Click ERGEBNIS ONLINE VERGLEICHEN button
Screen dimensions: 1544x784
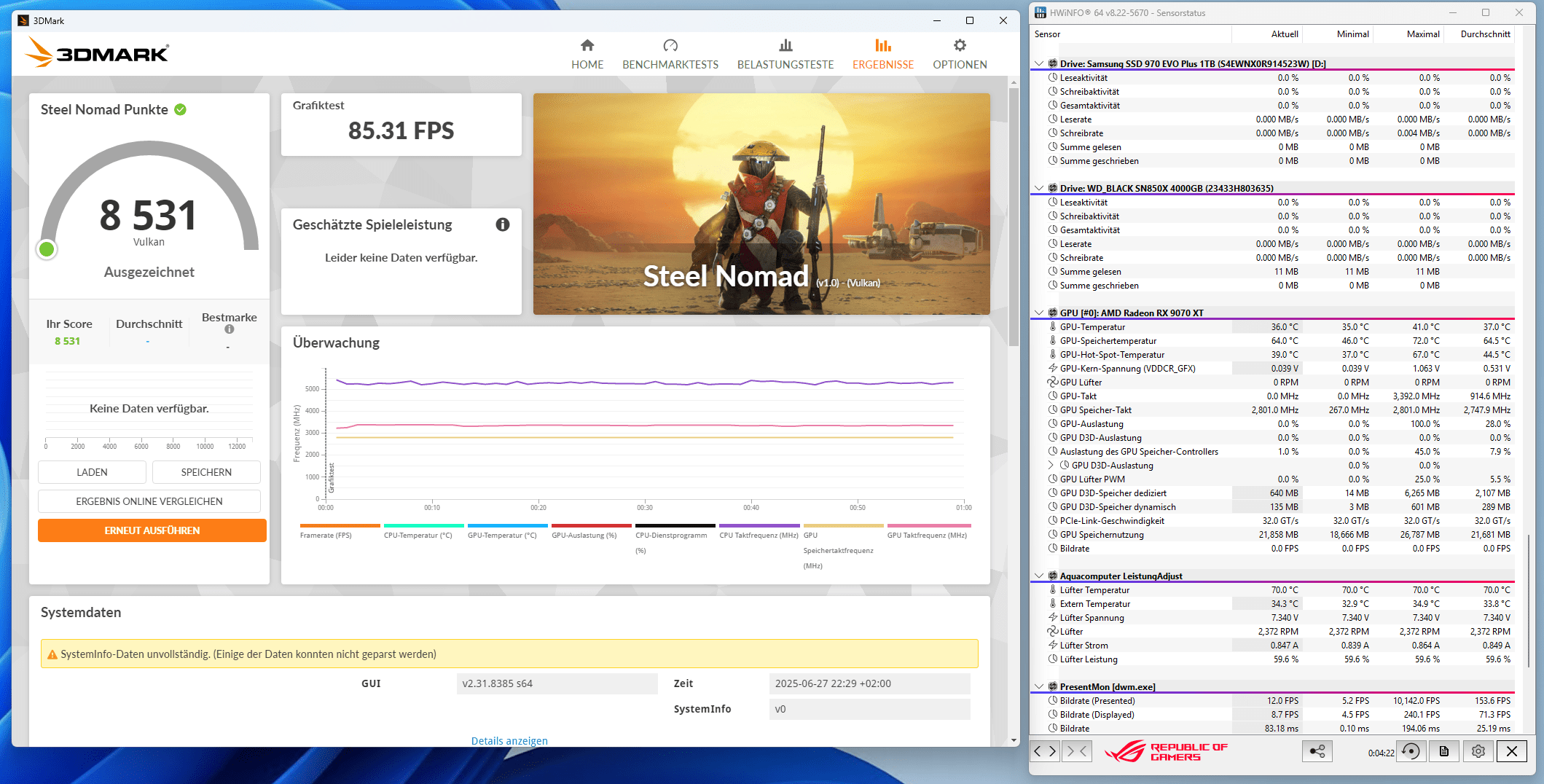(149, 501)
